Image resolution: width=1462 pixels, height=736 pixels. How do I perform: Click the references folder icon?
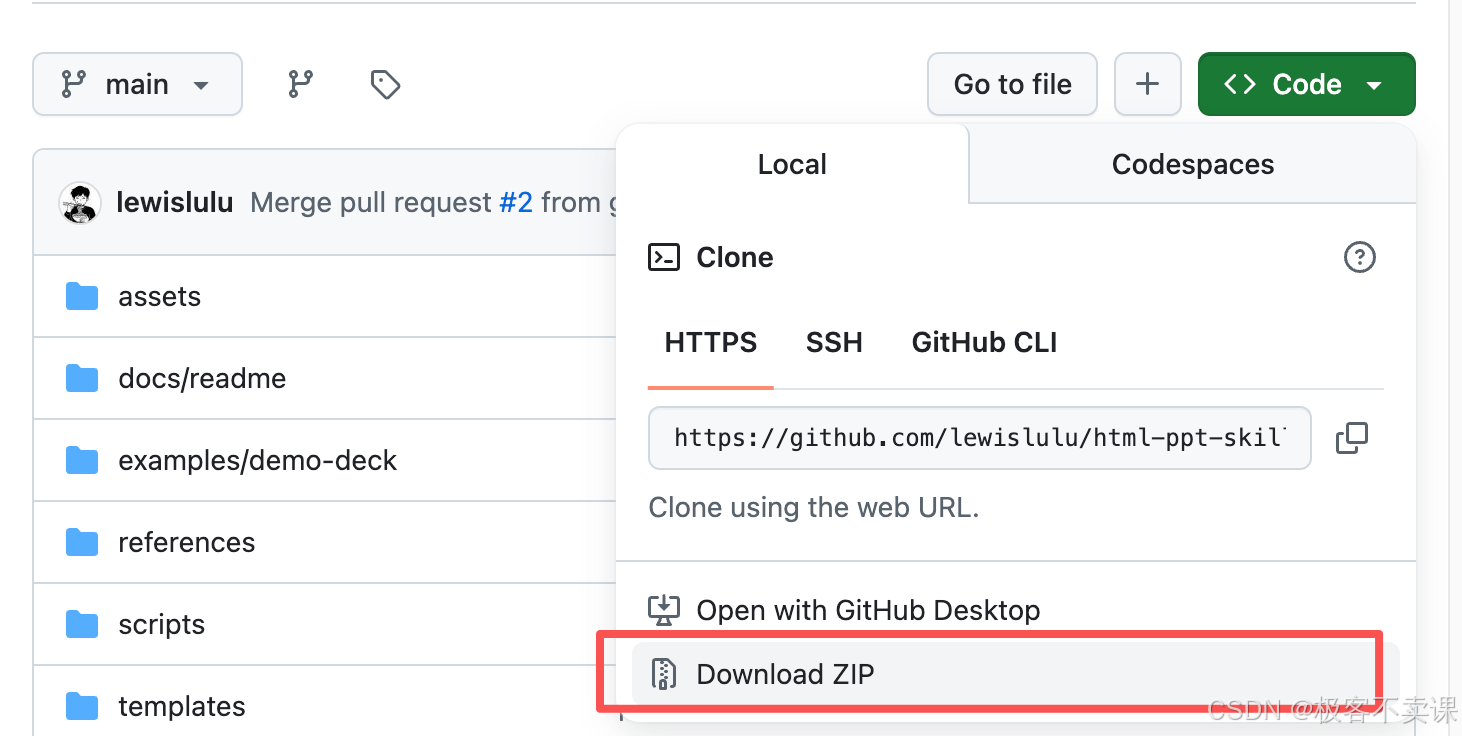pos(82,543)
